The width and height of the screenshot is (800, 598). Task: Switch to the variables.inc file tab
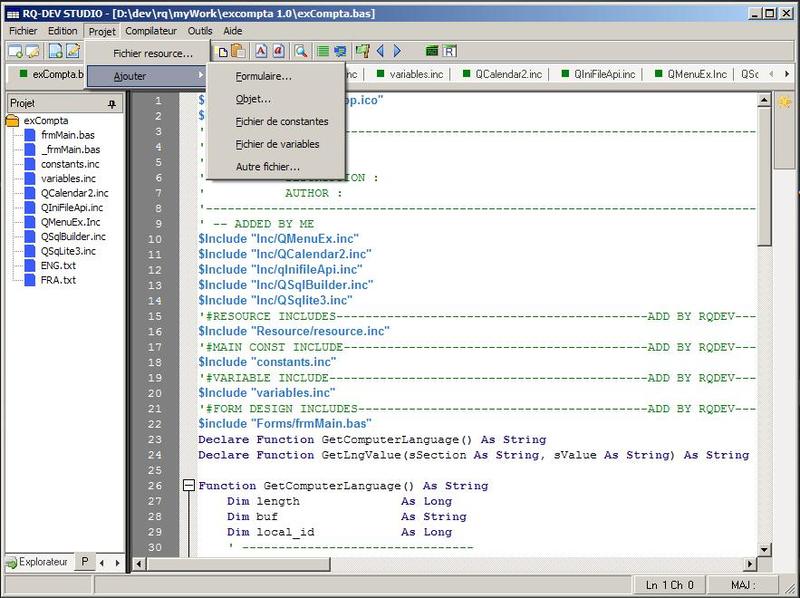(410, 74)
